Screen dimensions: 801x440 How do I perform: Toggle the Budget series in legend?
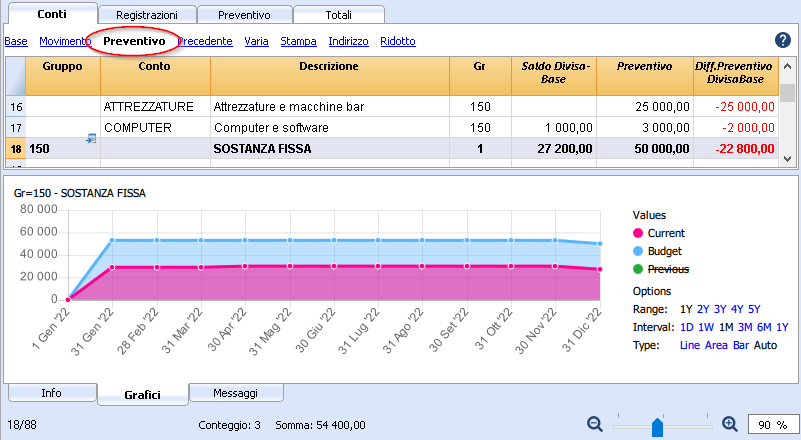(657, 251)
